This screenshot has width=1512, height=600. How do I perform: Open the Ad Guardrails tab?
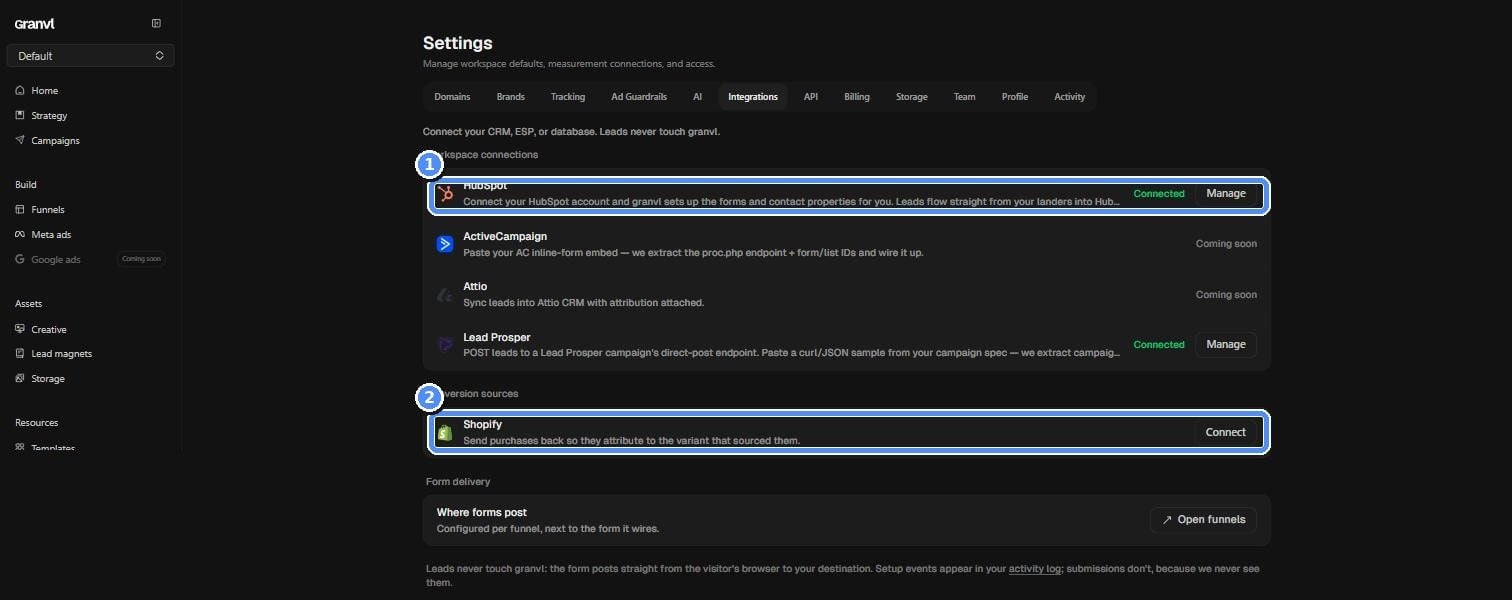[x=639, y=97]
